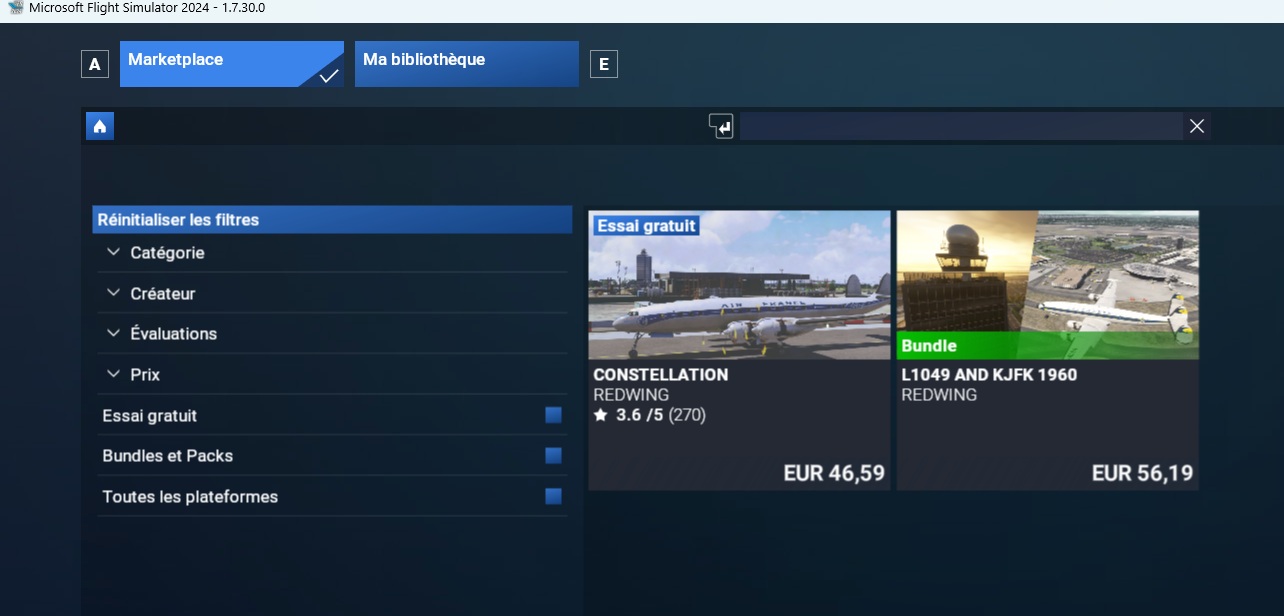The height and width of the screenshot is (616, 1284).
Task: Toggle the Essai gratuit filter checkbox
Action: (x=553, y=415)
